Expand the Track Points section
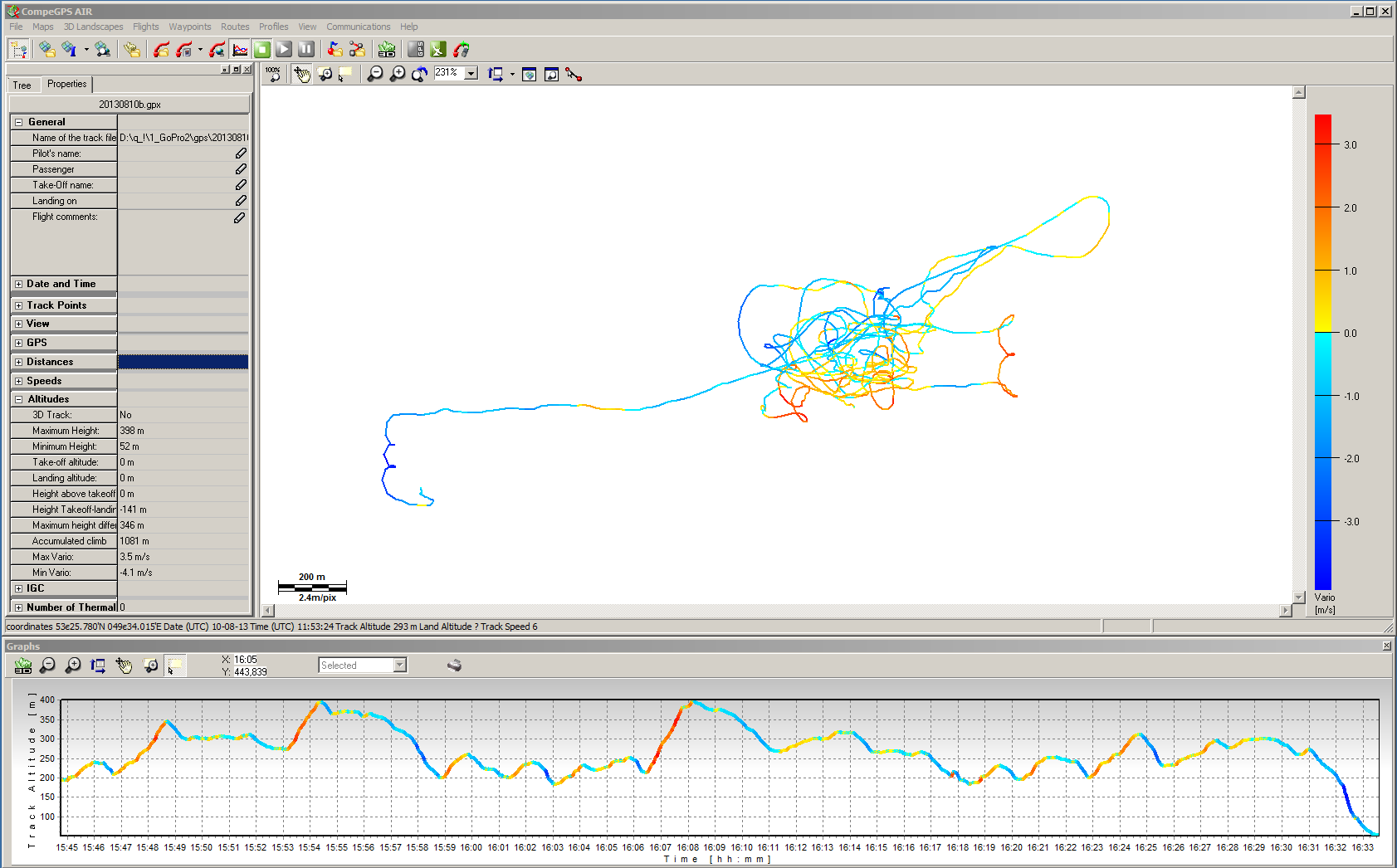Image resolution: width=1397 pixels, height=868 pixels. coord(18,305)
